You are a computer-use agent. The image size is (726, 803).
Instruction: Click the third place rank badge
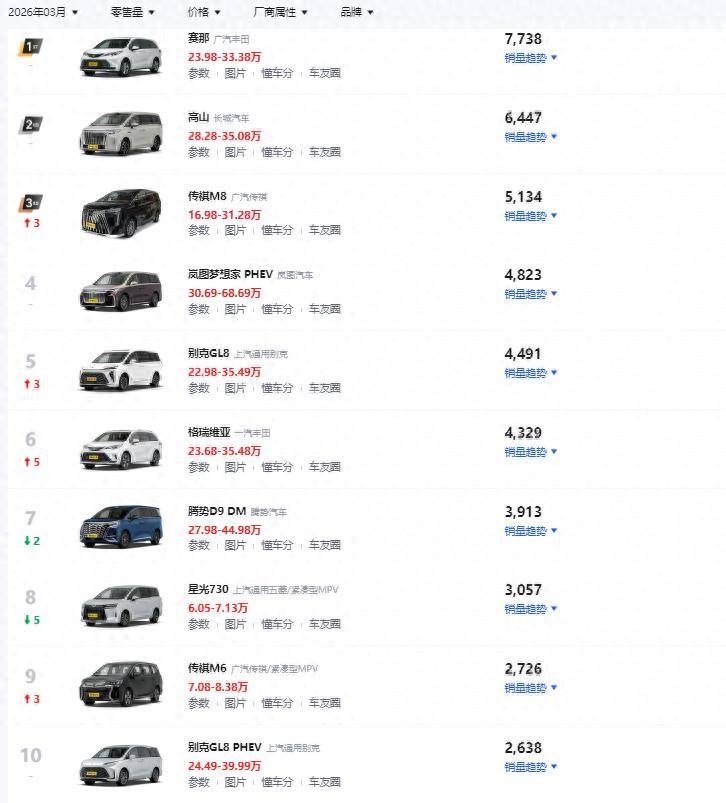point(30,203)
